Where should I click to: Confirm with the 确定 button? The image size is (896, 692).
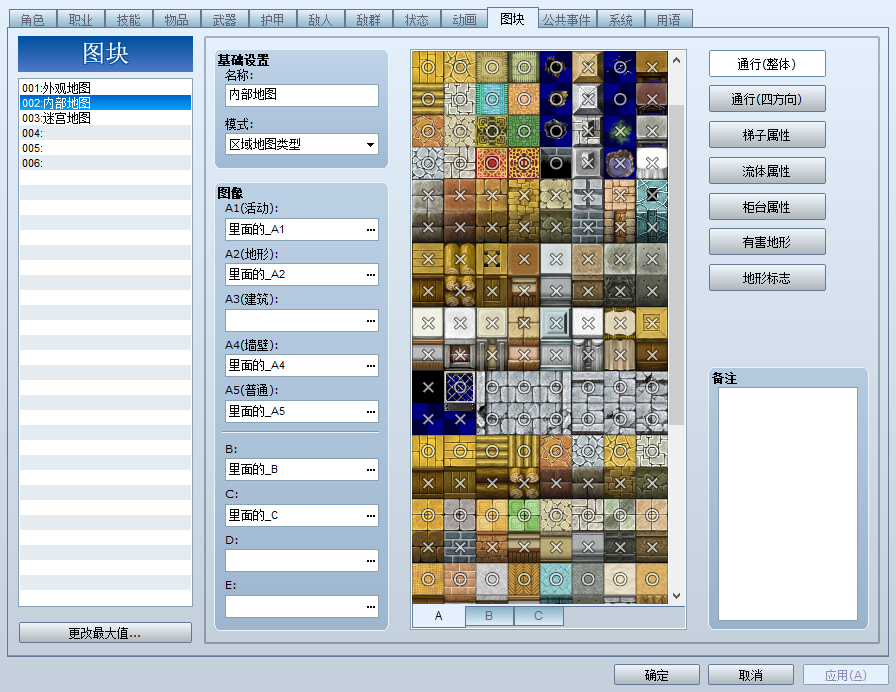pos(657,675)
